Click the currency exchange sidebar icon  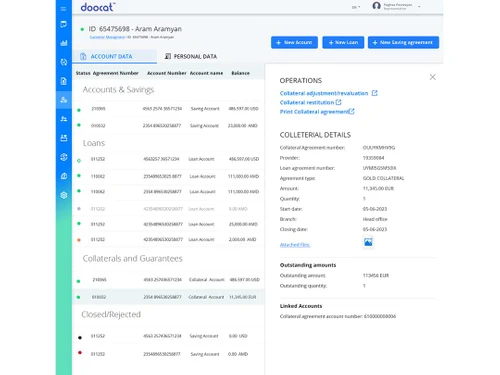click(64, 157)
